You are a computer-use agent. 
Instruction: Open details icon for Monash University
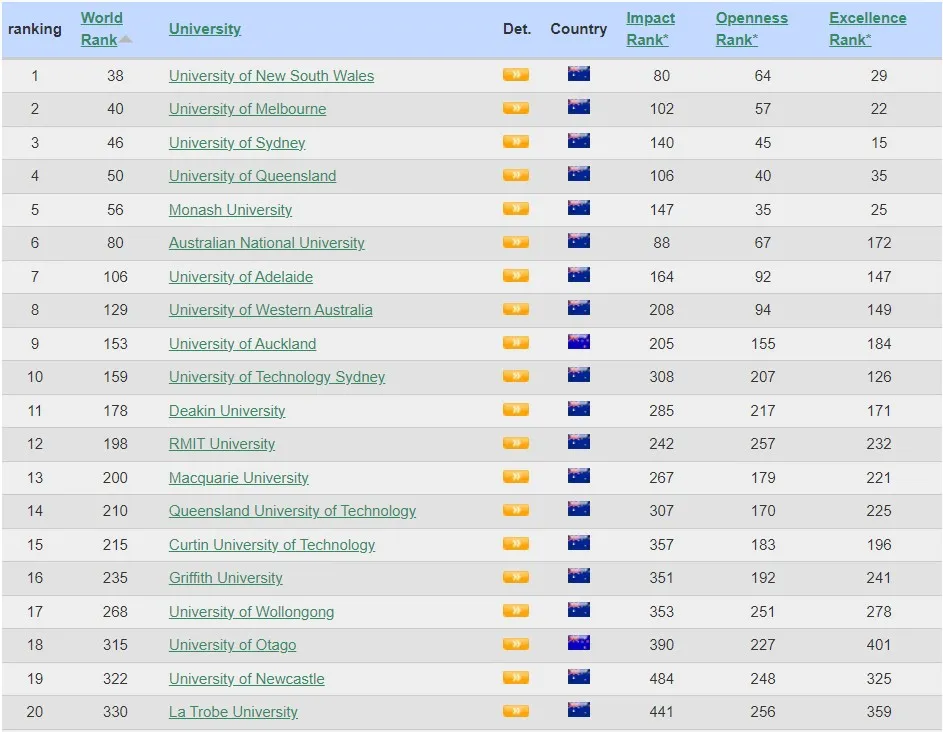pyautogui.click(x=516, y=209)
